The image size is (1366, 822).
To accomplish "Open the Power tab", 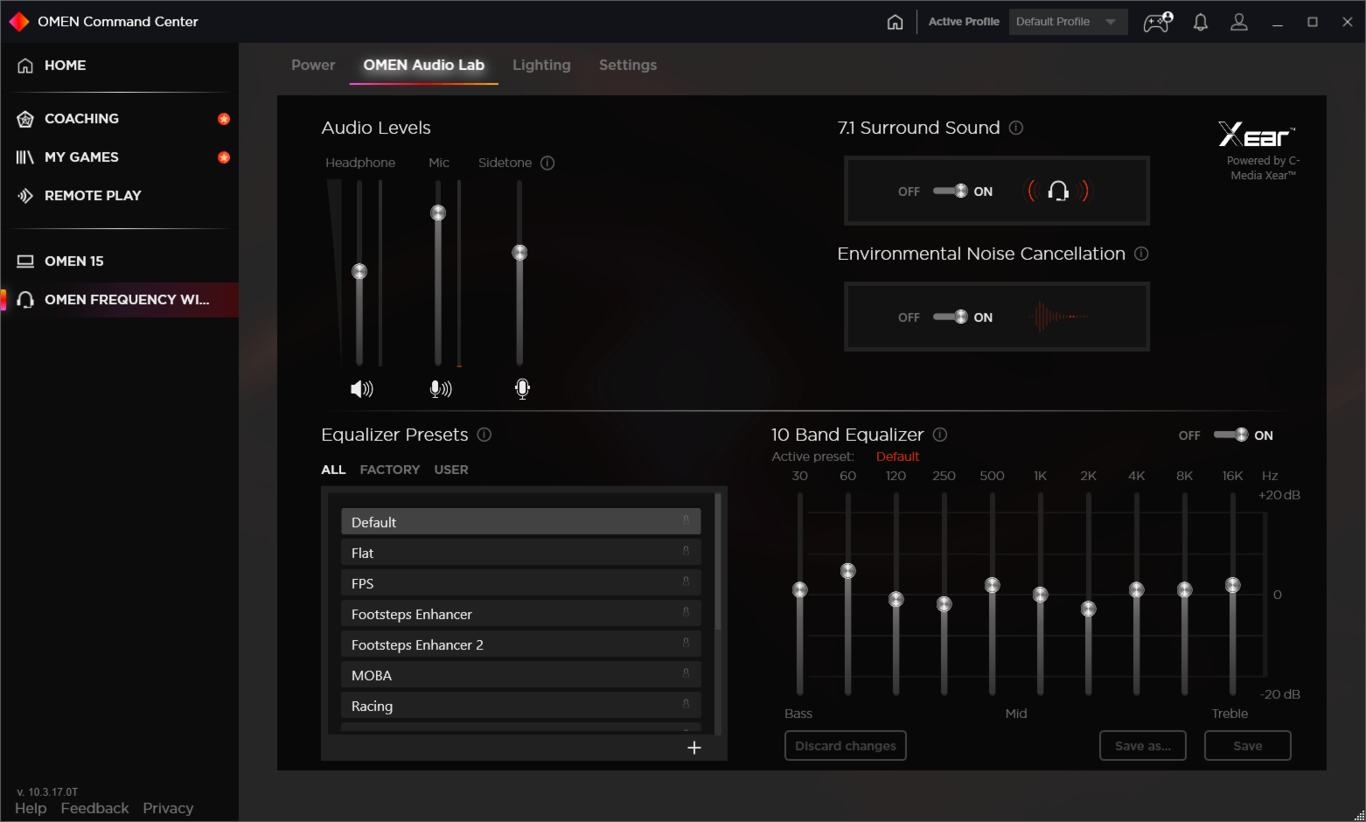I will (x=313, y=64).
